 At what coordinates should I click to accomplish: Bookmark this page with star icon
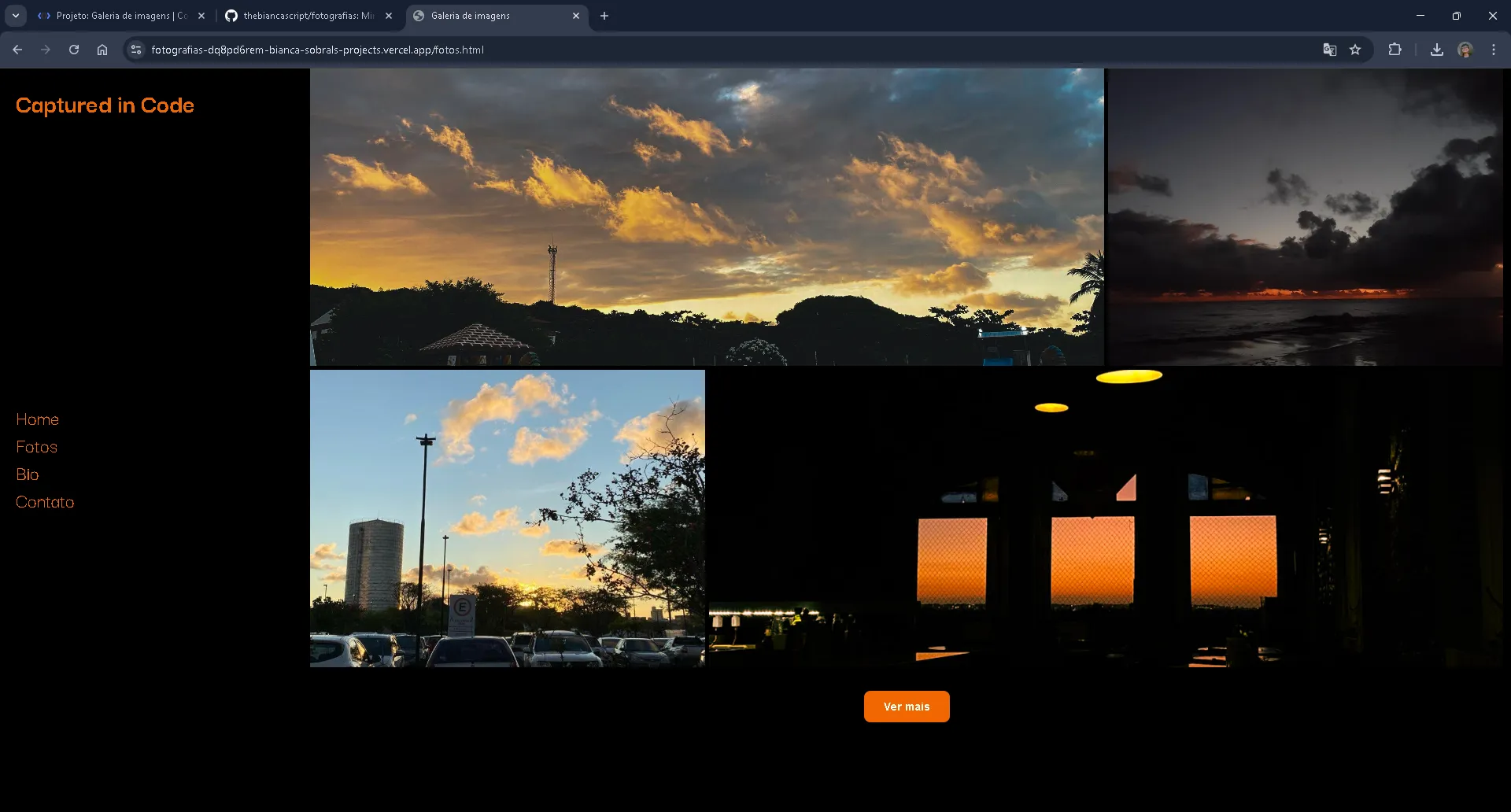pos(1355,50)
